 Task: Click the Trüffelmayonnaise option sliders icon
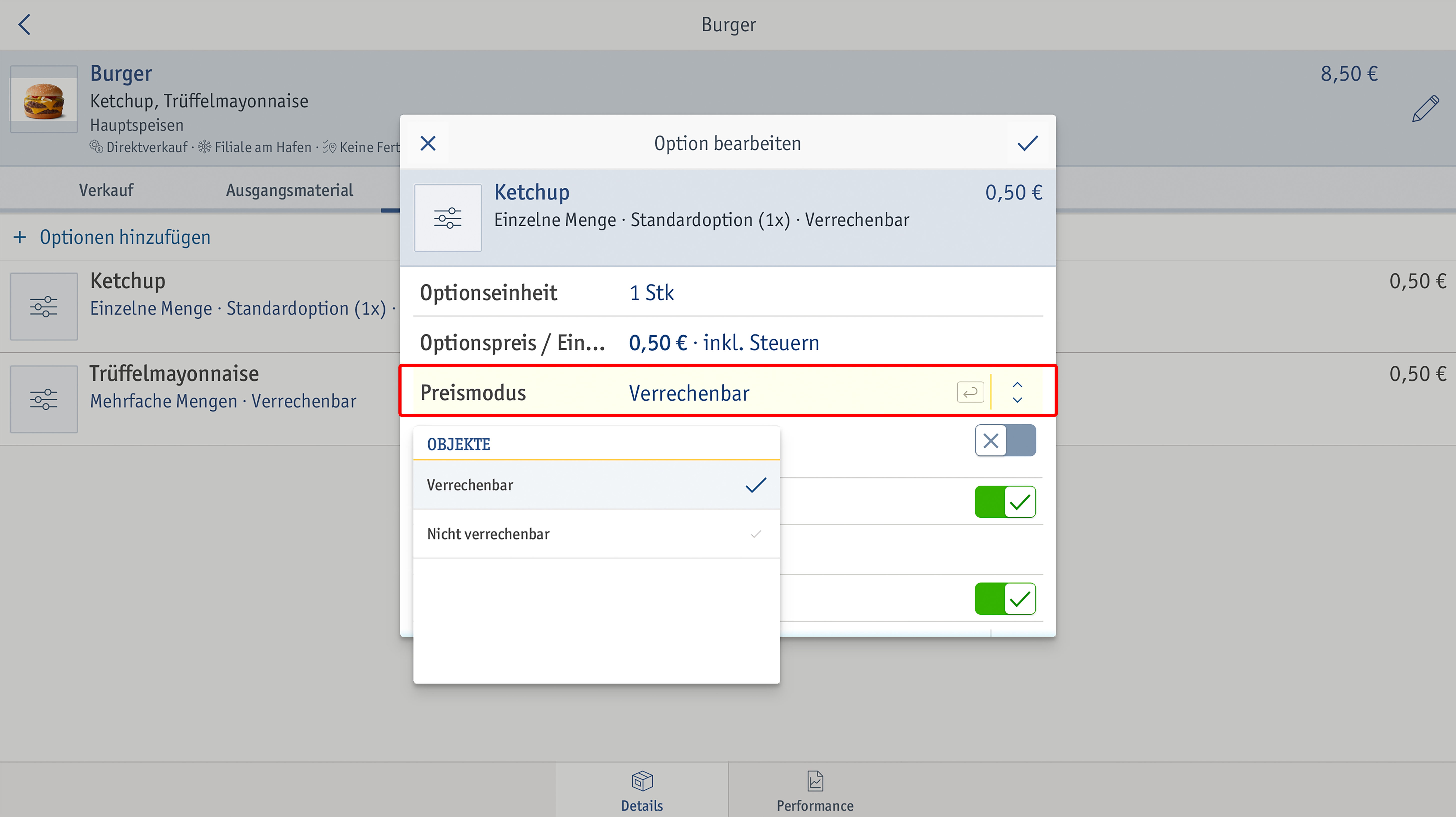pyautogui.click(x=44, y=399)
